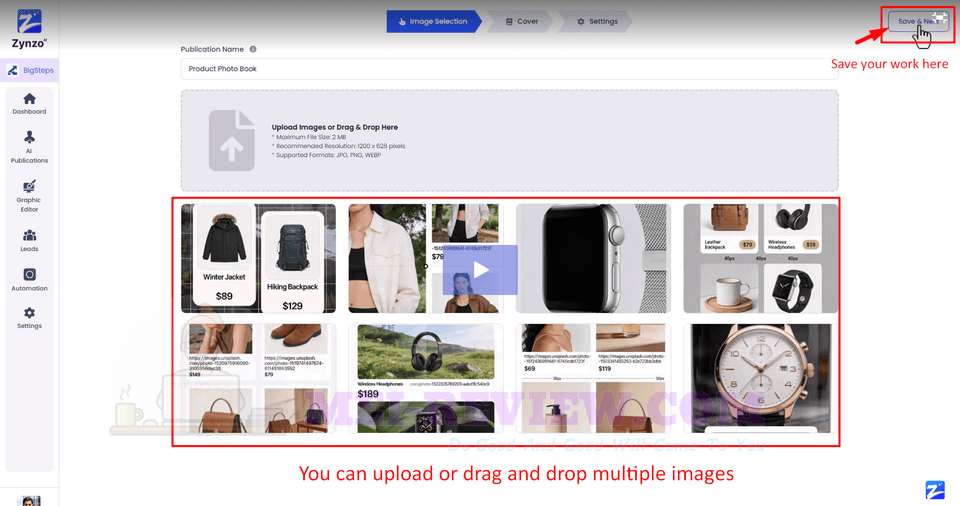Select Leather Backpack and Wireless Headphones thumbnail
The image size is (960, 506).
760,259
